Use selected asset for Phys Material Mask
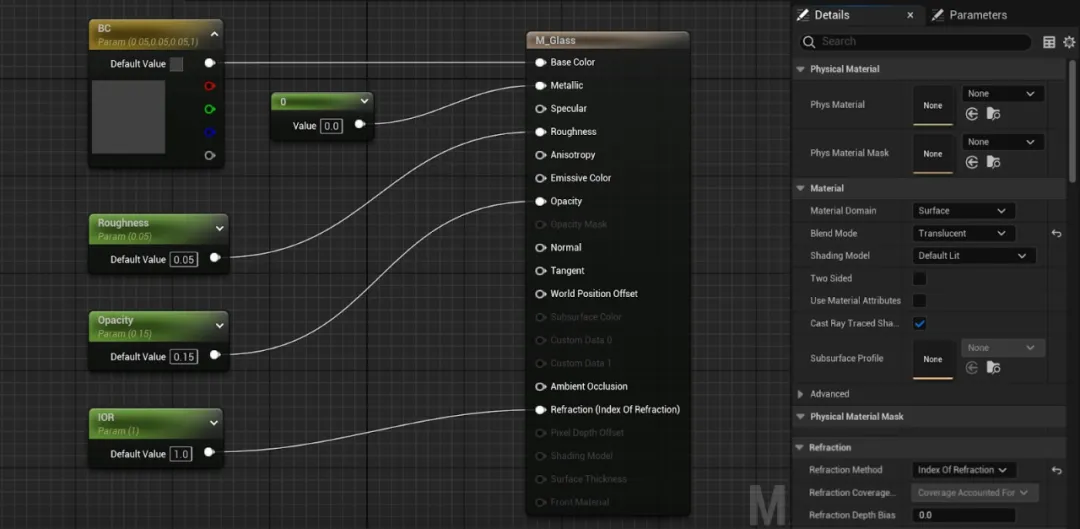Viewport: 1080px width, 529px height. coord(972,163)
